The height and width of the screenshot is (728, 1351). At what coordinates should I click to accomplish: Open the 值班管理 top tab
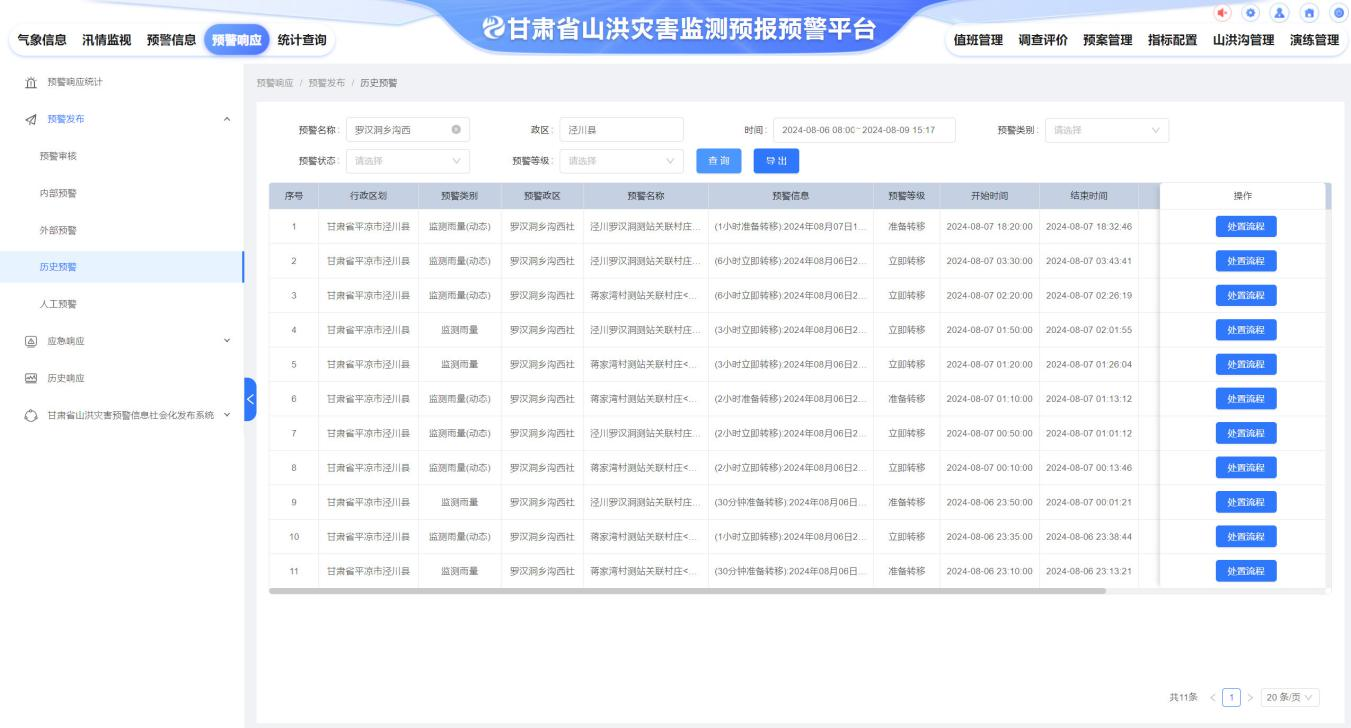click(978, 39)
